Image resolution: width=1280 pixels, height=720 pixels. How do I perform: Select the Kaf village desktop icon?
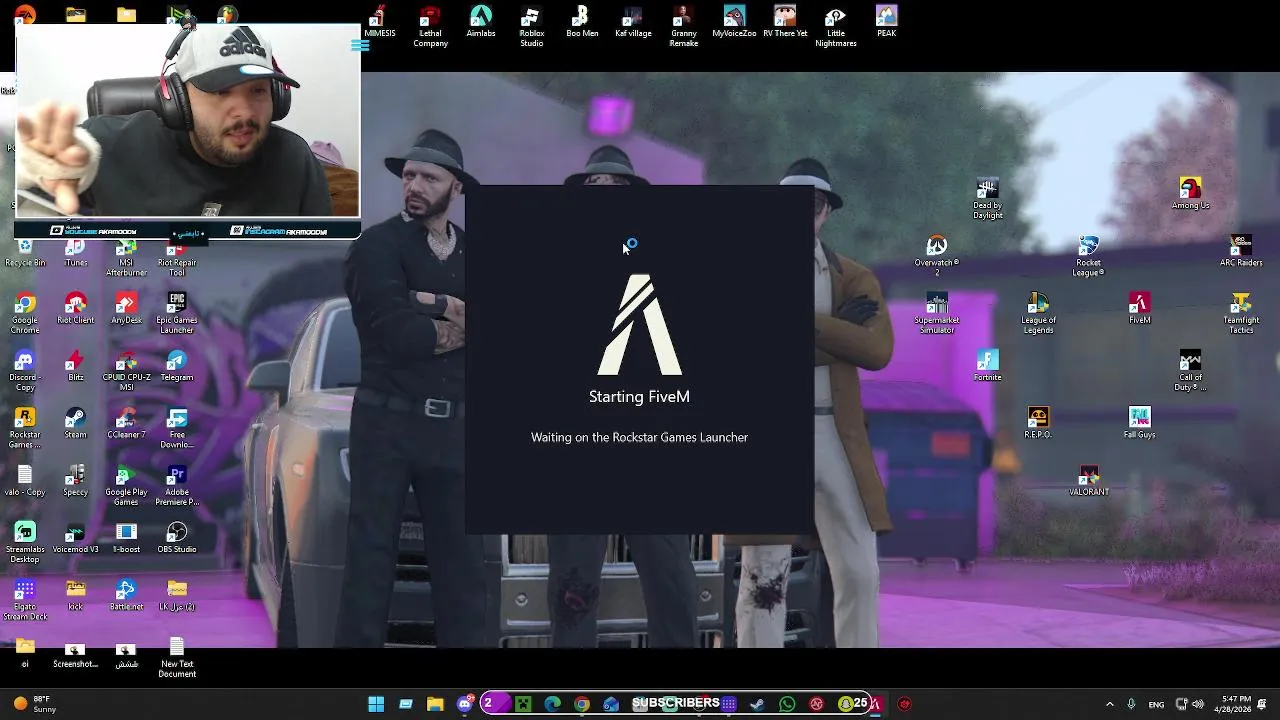[x=633, y=22]
